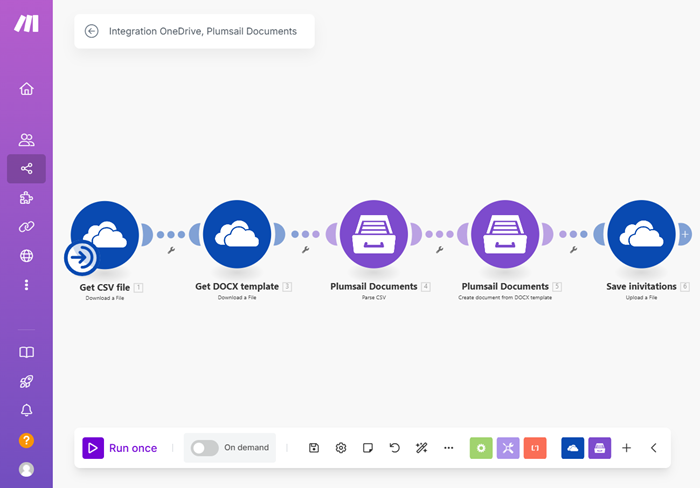Open the orange Text parser tools icon
This screenshot has width=700, height=488.
[x=535, y=448]
